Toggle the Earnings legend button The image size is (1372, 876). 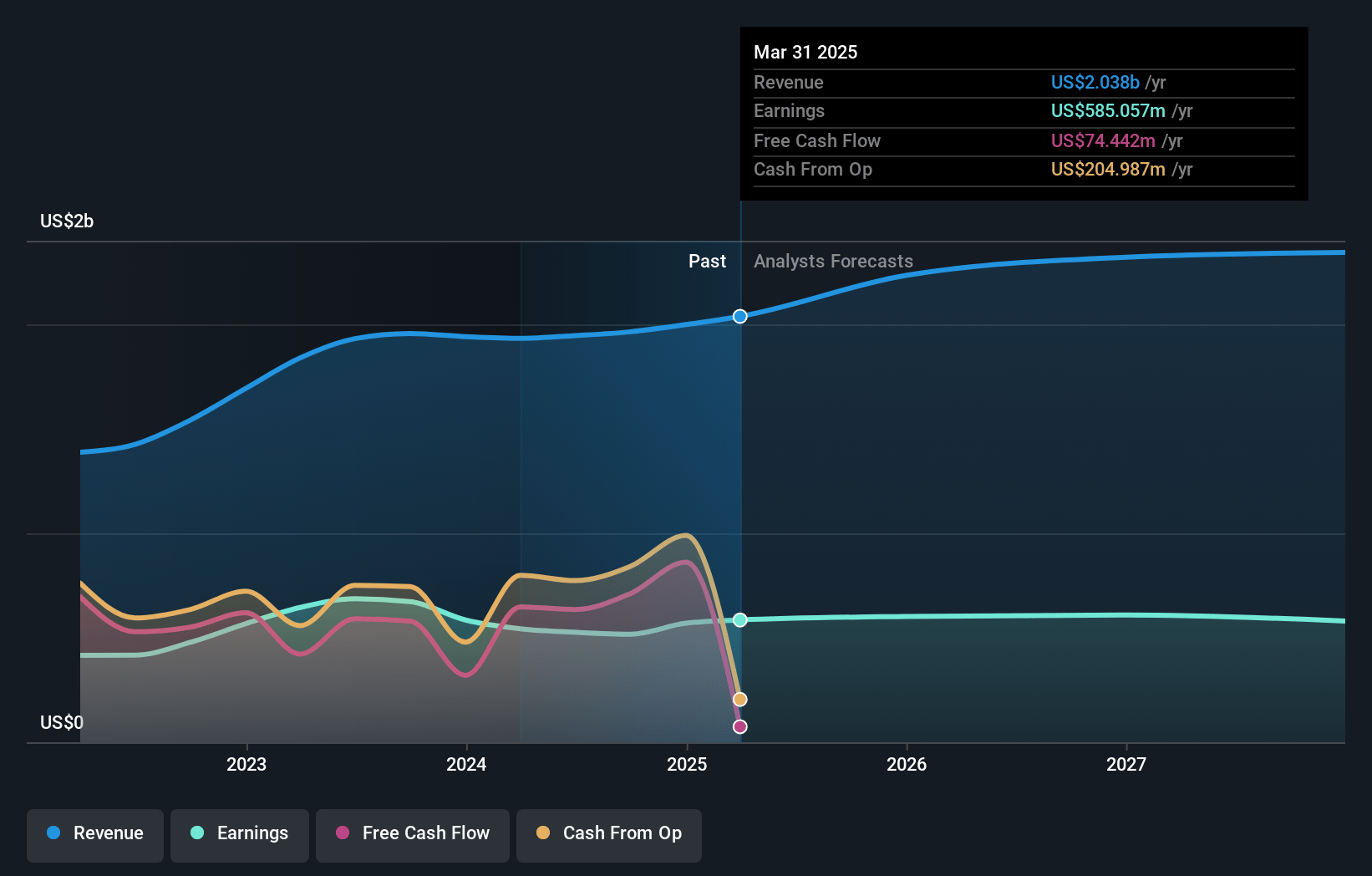coord(240,834)
